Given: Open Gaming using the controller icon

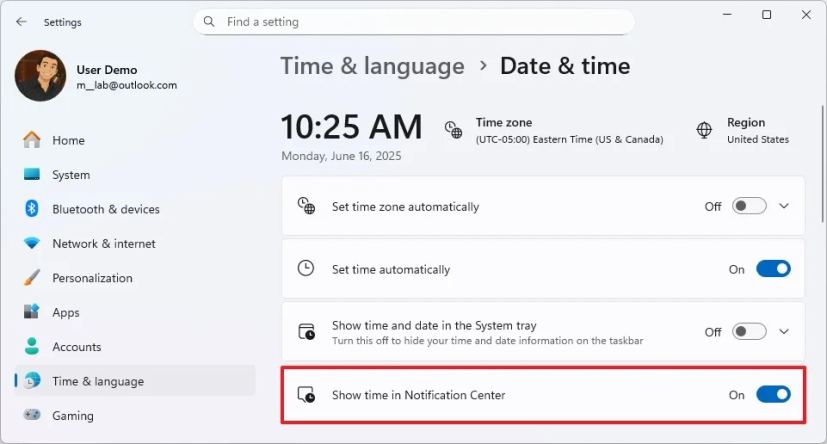Looking at the screenshot, I should [32, 415].
